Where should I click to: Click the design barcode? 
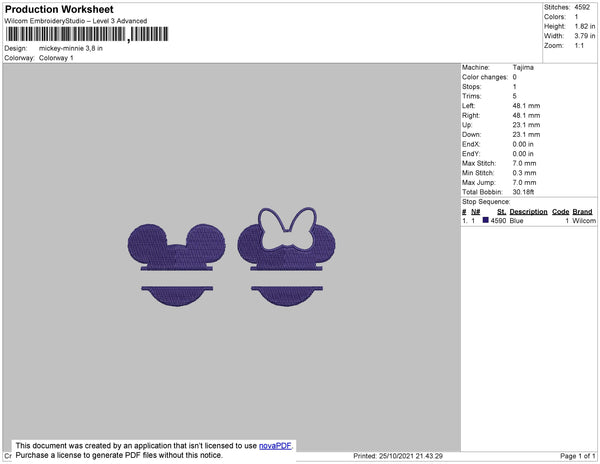click(x=87, y=34)
